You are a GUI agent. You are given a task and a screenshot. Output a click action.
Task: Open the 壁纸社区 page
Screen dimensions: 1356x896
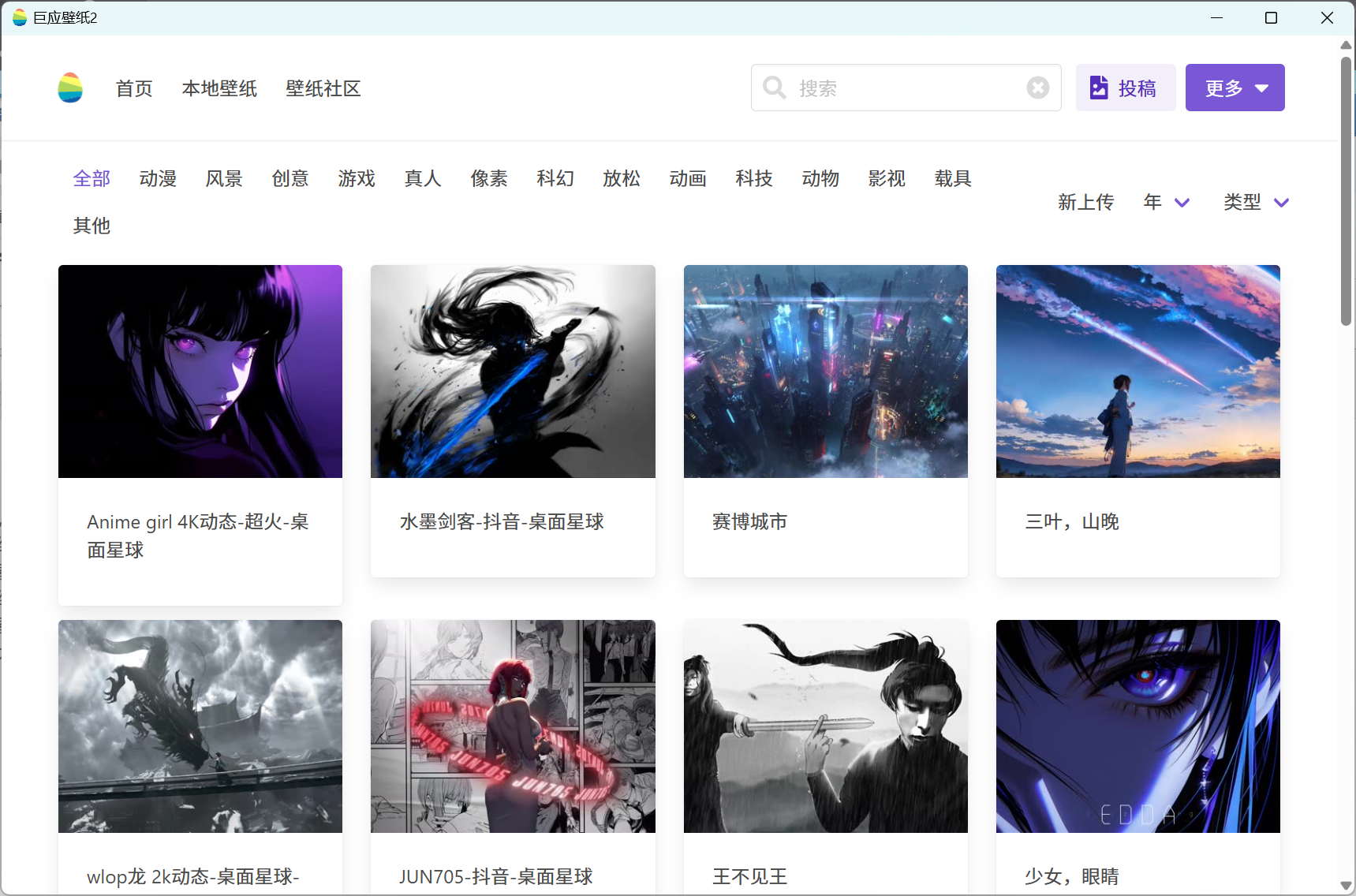point(323,88)
